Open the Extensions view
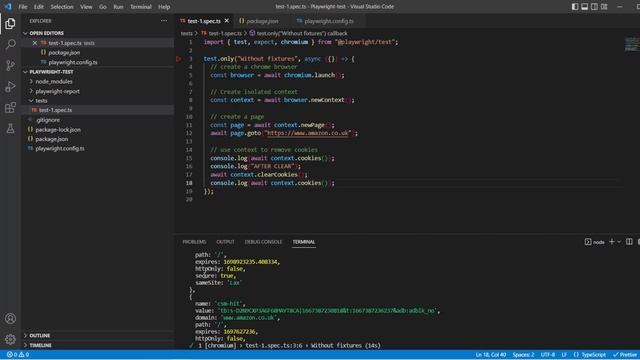 tap(10, 108)
